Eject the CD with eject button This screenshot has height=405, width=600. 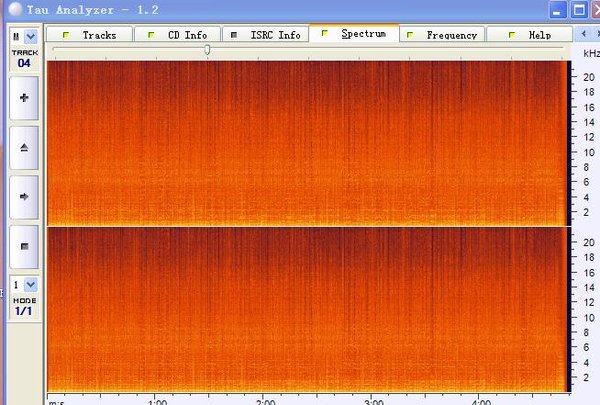[24, 148]
